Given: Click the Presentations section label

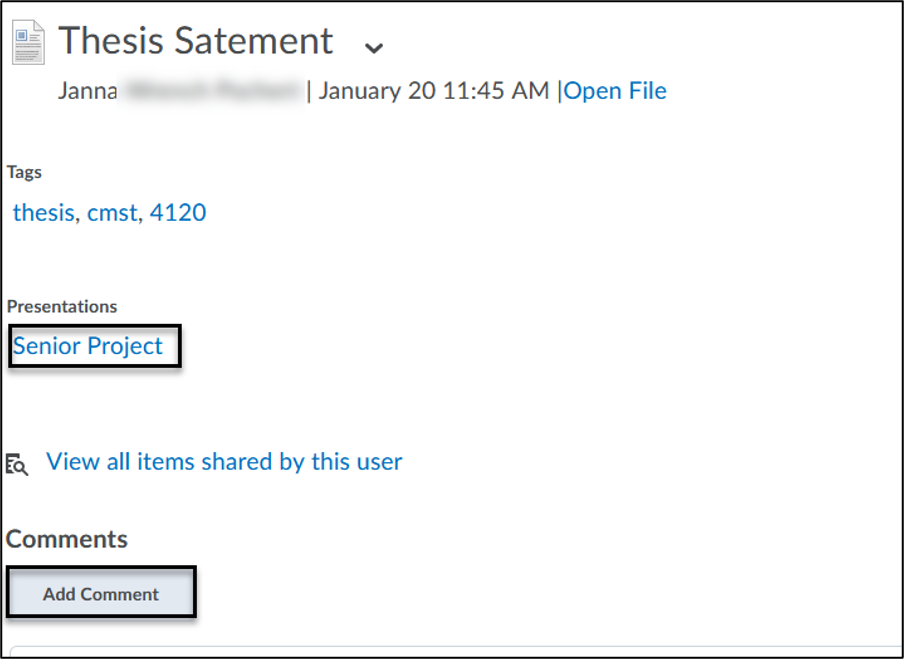Looking at the screenshot, I should 62,306.
